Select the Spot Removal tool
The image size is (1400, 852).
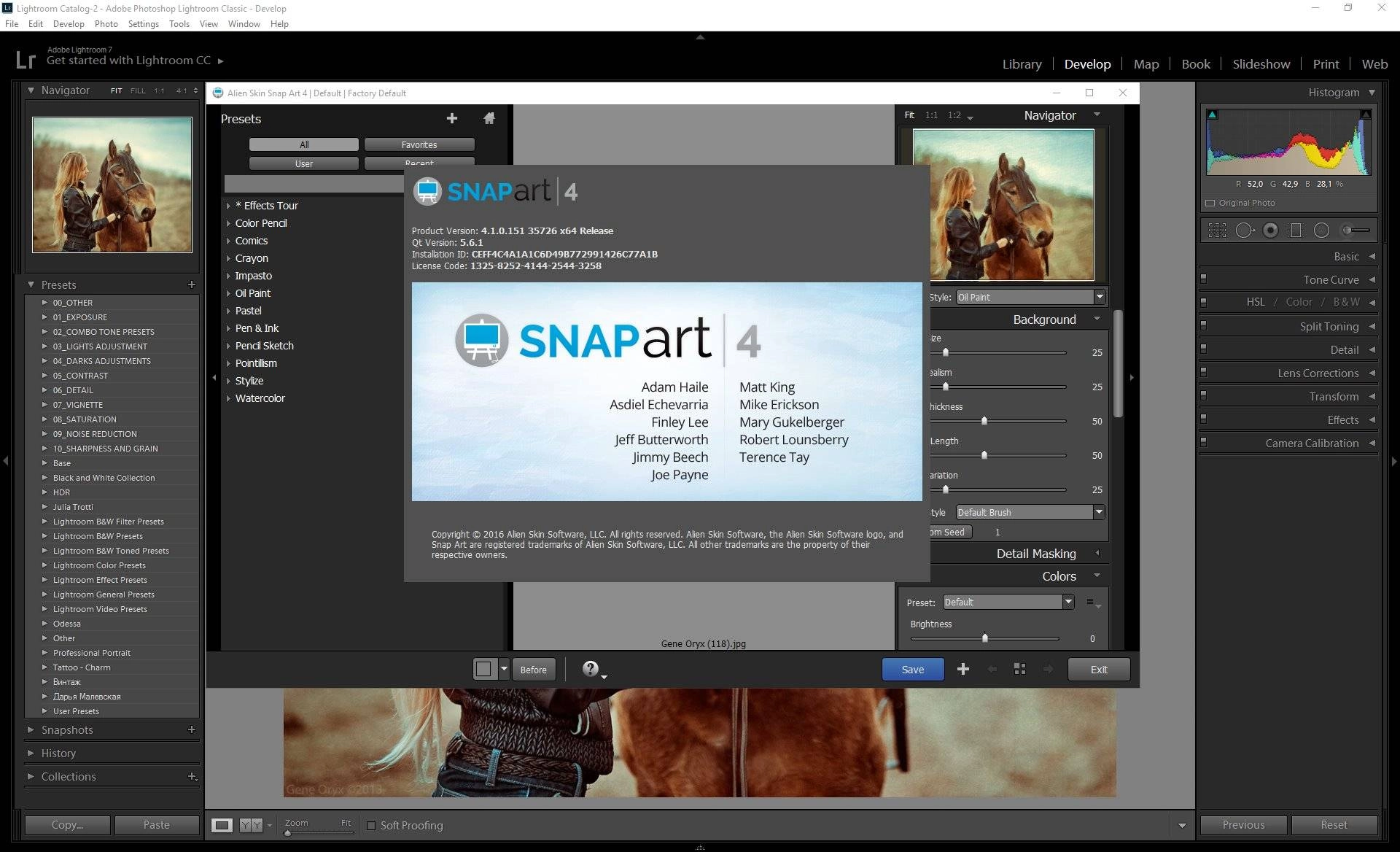1245,231
